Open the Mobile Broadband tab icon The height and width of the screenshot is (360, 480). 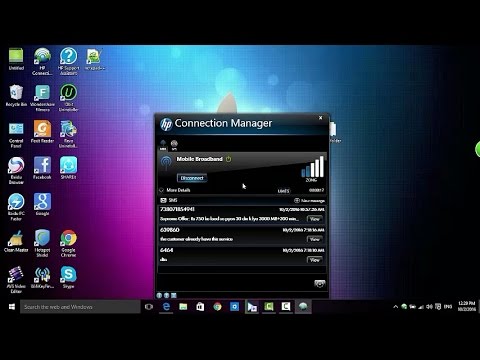[163, 145]
